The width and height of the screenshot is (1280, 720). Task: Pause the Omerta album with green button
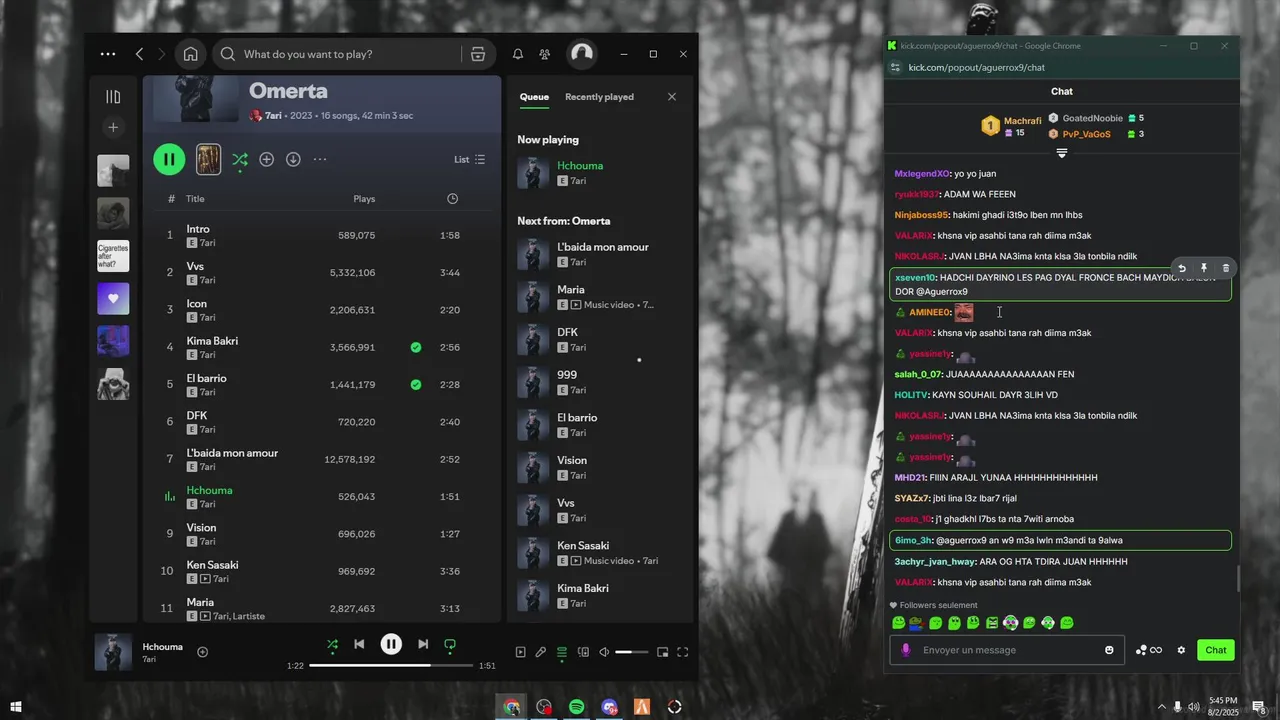tap(169, 159)
